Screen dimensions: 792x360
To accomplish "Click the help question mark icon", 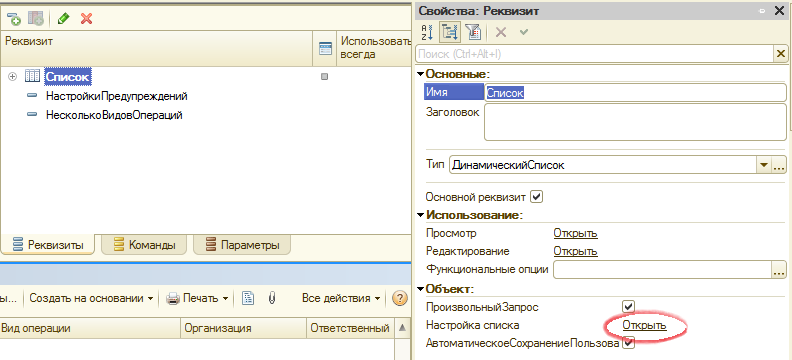I will pyautogui.click(x=400, y=298).
